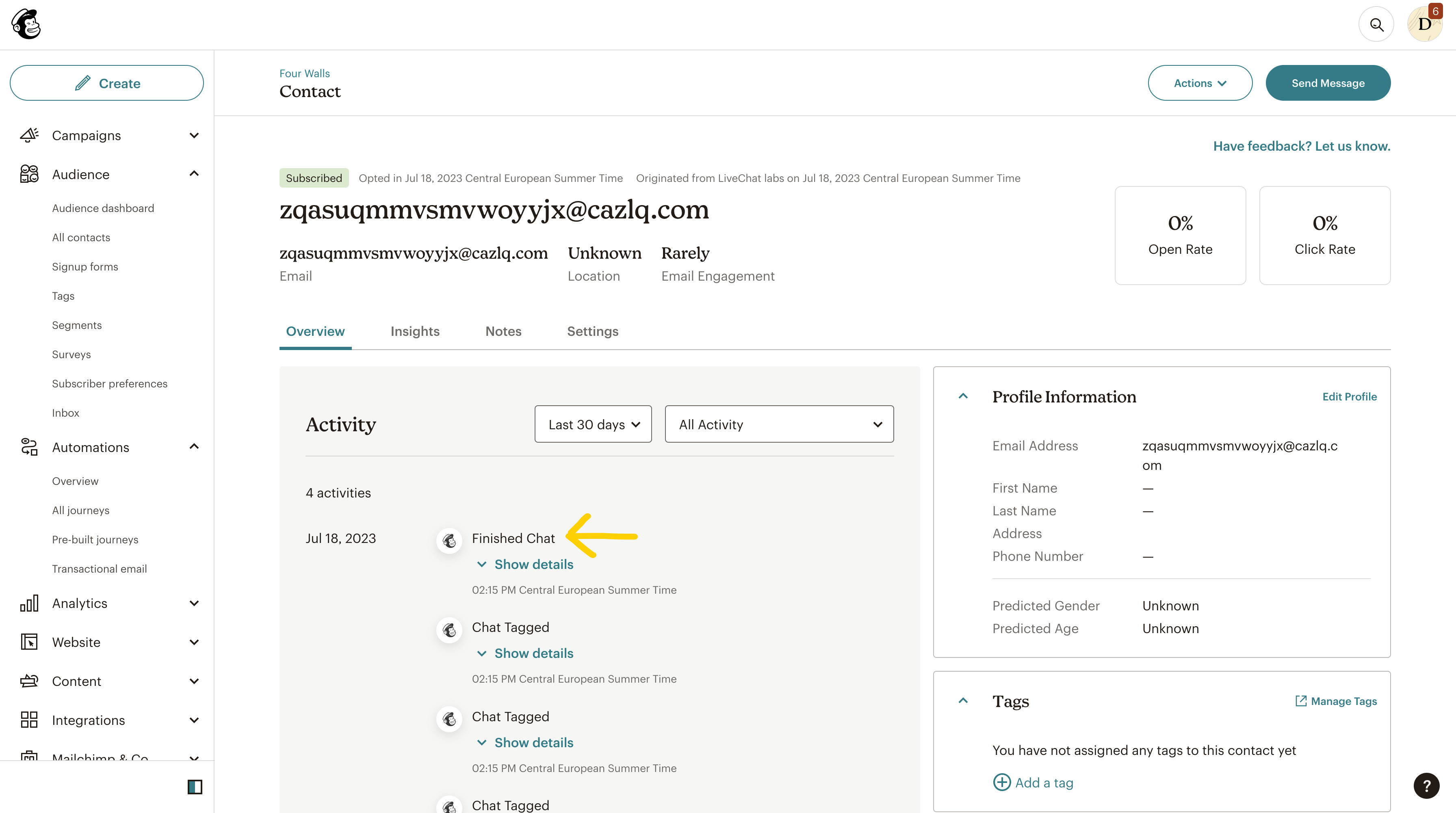The height and width of the screenshot is (813, 1456).
Task: Open the Last 30 days dropdown
Action: (593, 424)
